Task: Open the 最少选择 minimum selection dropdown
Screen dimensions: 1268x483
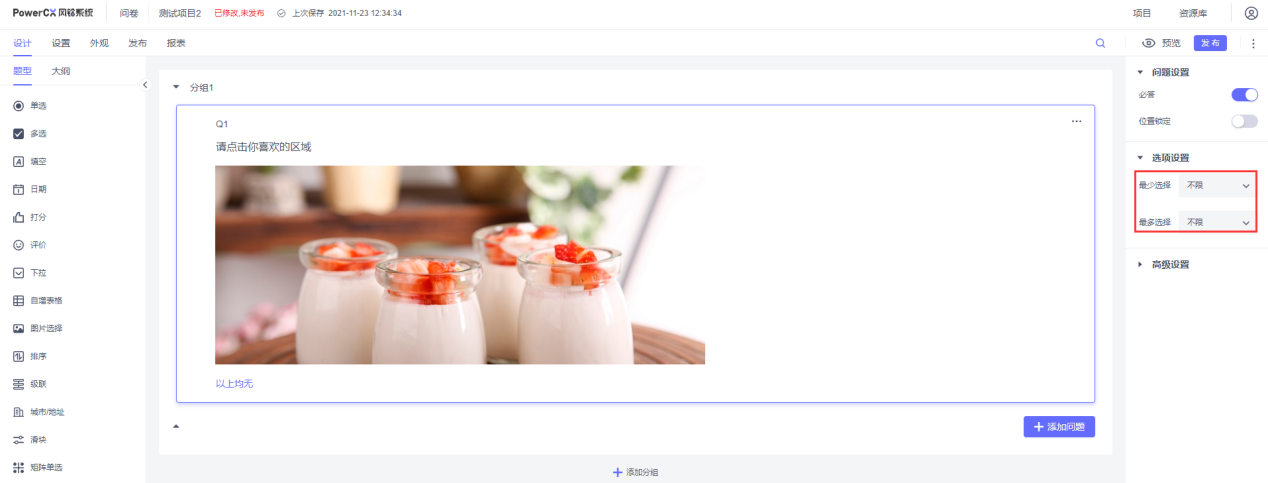Action: click(x=1216, y=185)
